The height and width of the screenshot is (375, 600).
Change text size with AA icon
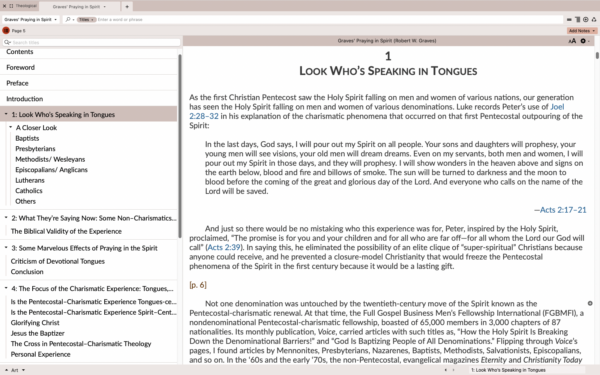(x=572, y=41)
